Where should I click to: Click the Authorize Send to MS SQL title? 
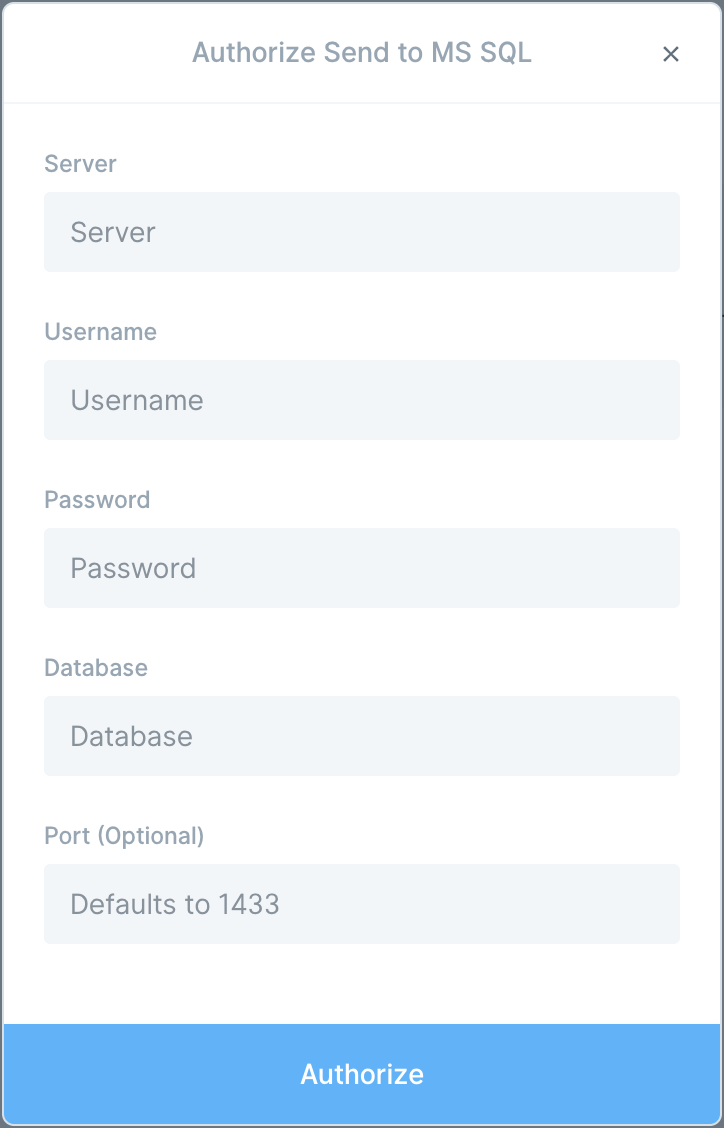362,53
